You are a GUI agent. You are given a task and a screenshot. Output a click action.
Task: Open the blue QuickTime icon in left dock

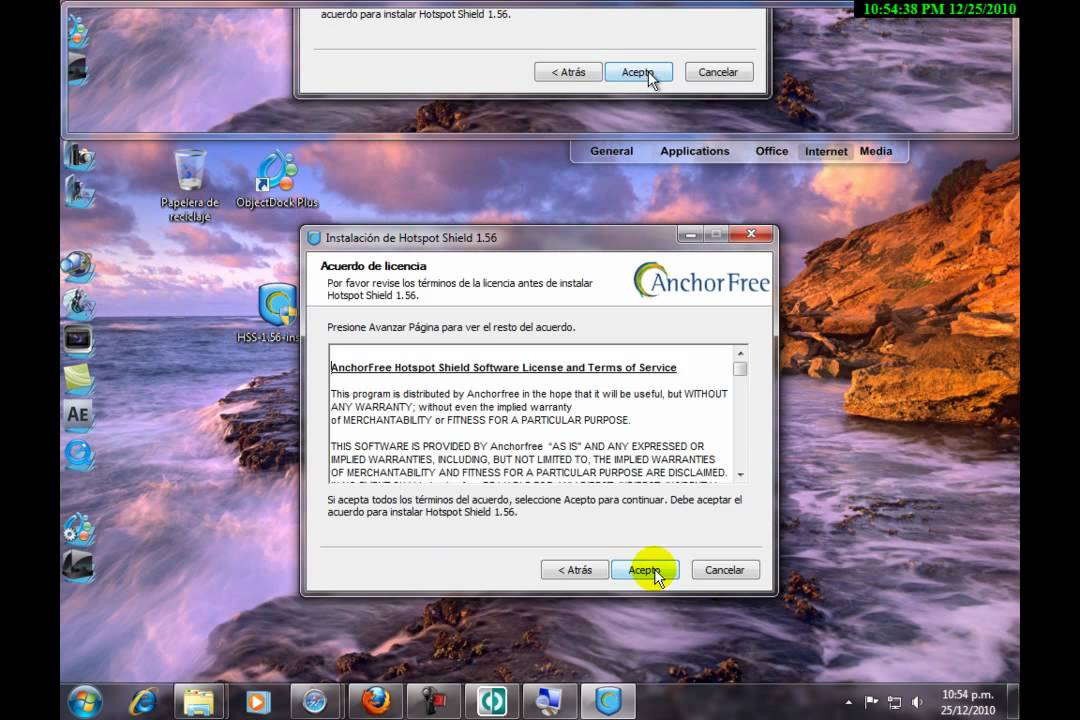(79, 455)
